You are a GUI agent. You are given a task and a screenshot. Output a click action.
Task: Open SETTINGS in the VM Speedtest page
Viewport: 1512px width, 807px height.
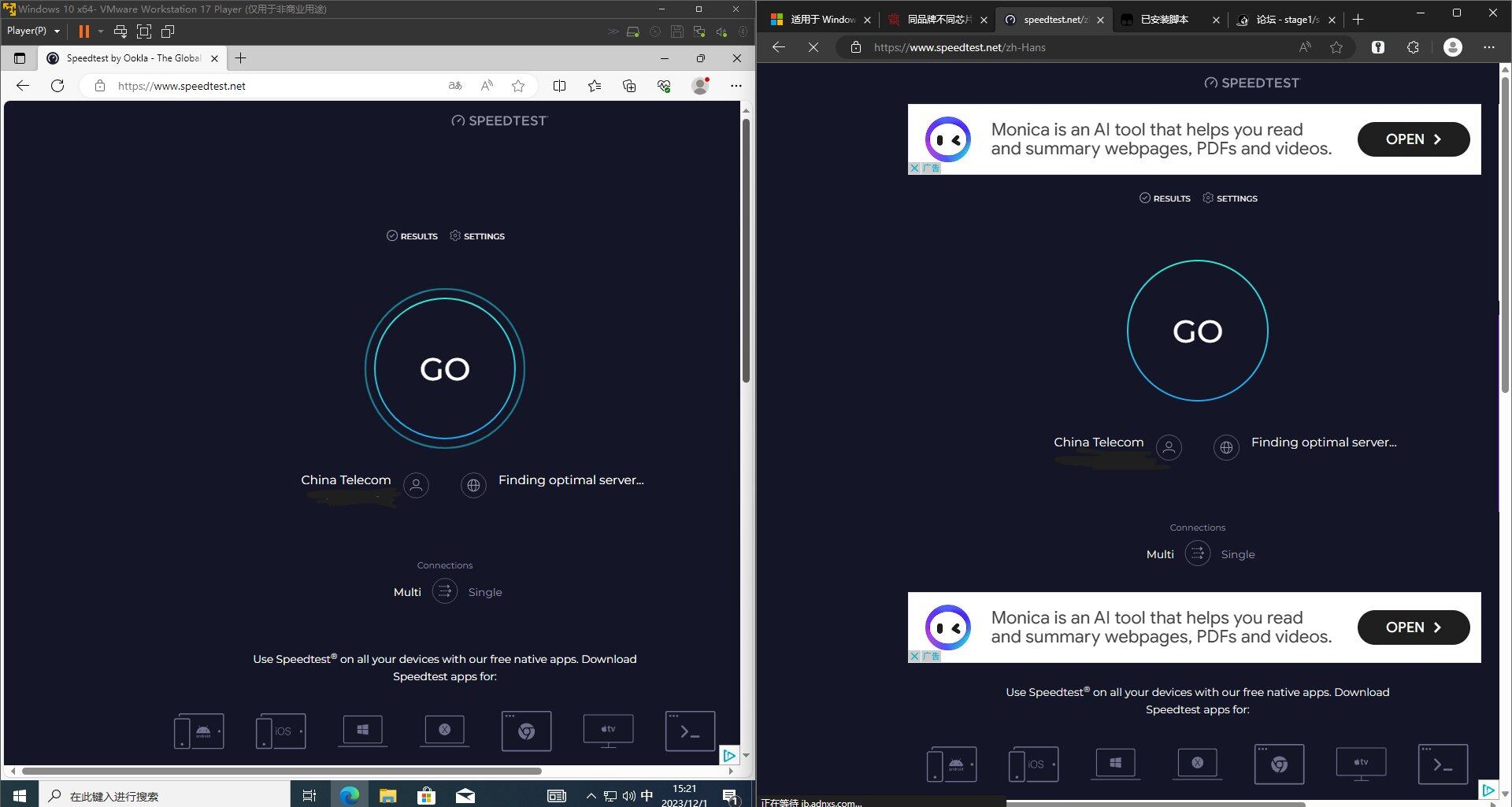coord(477,236)
